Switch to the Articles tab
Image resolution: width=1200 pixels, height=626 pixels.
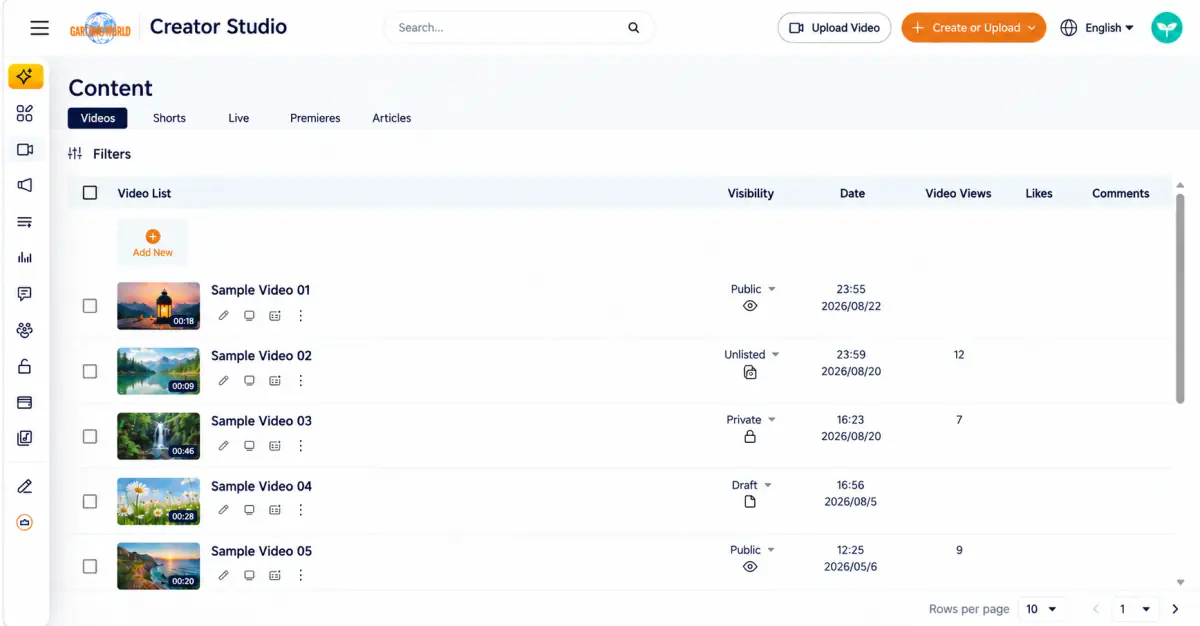click(392, 118)
